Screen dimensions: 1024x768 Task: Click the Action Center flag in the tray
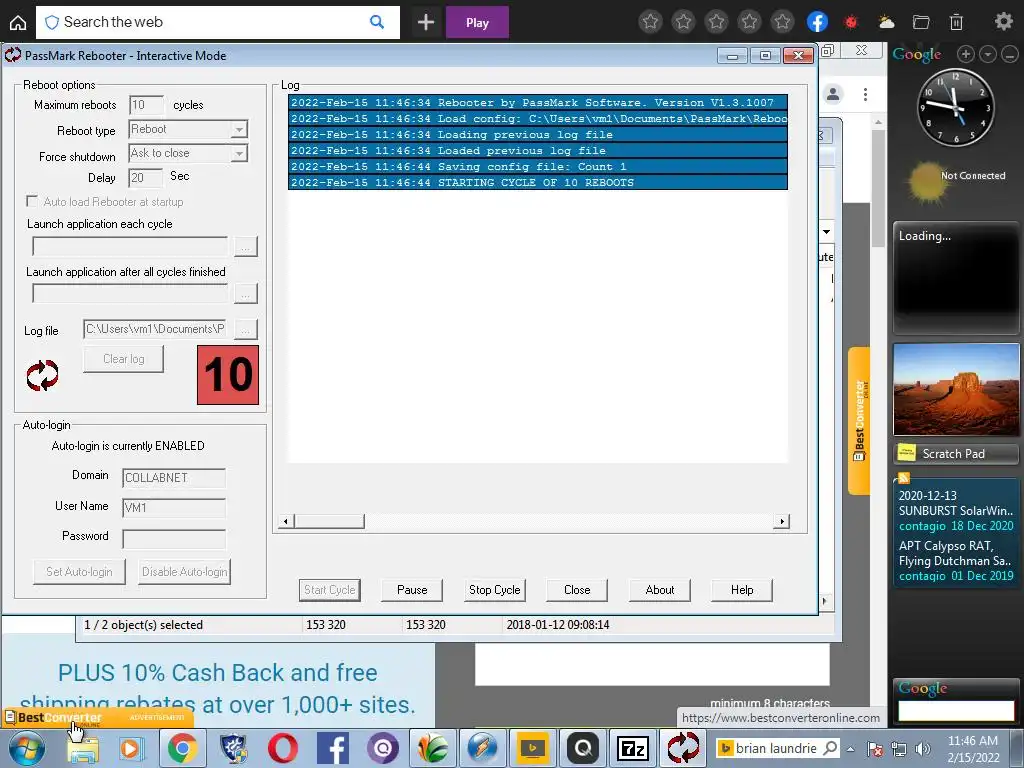(875, 748)
